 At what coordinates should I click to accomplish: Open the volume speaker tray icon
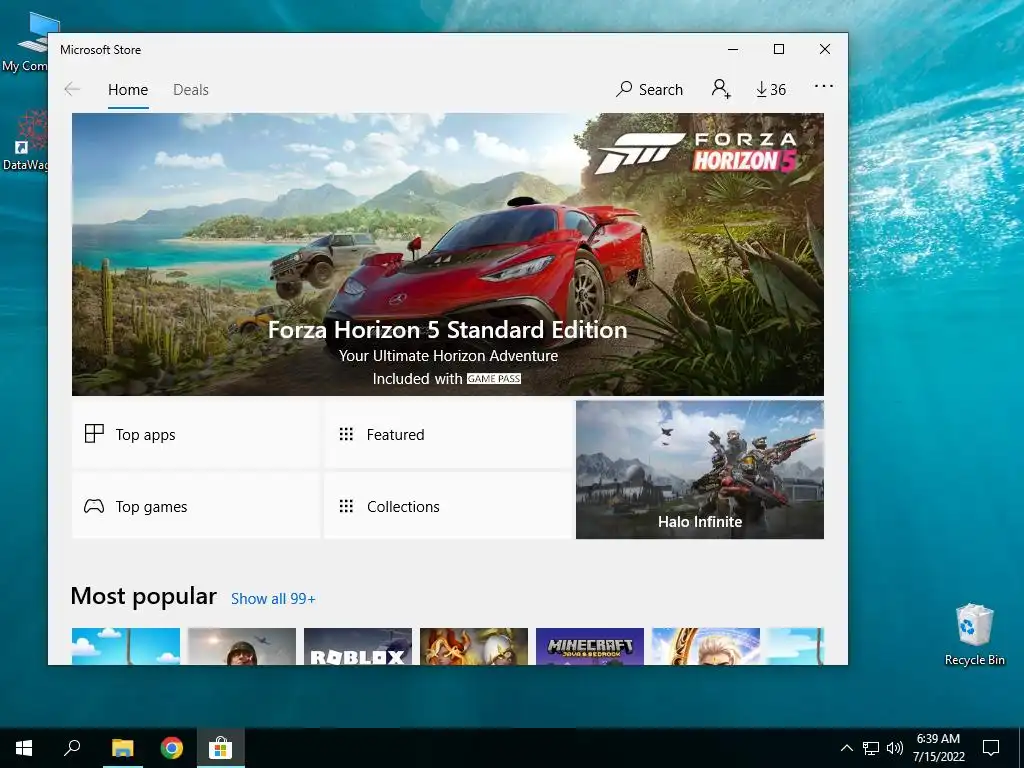(895, 748)
